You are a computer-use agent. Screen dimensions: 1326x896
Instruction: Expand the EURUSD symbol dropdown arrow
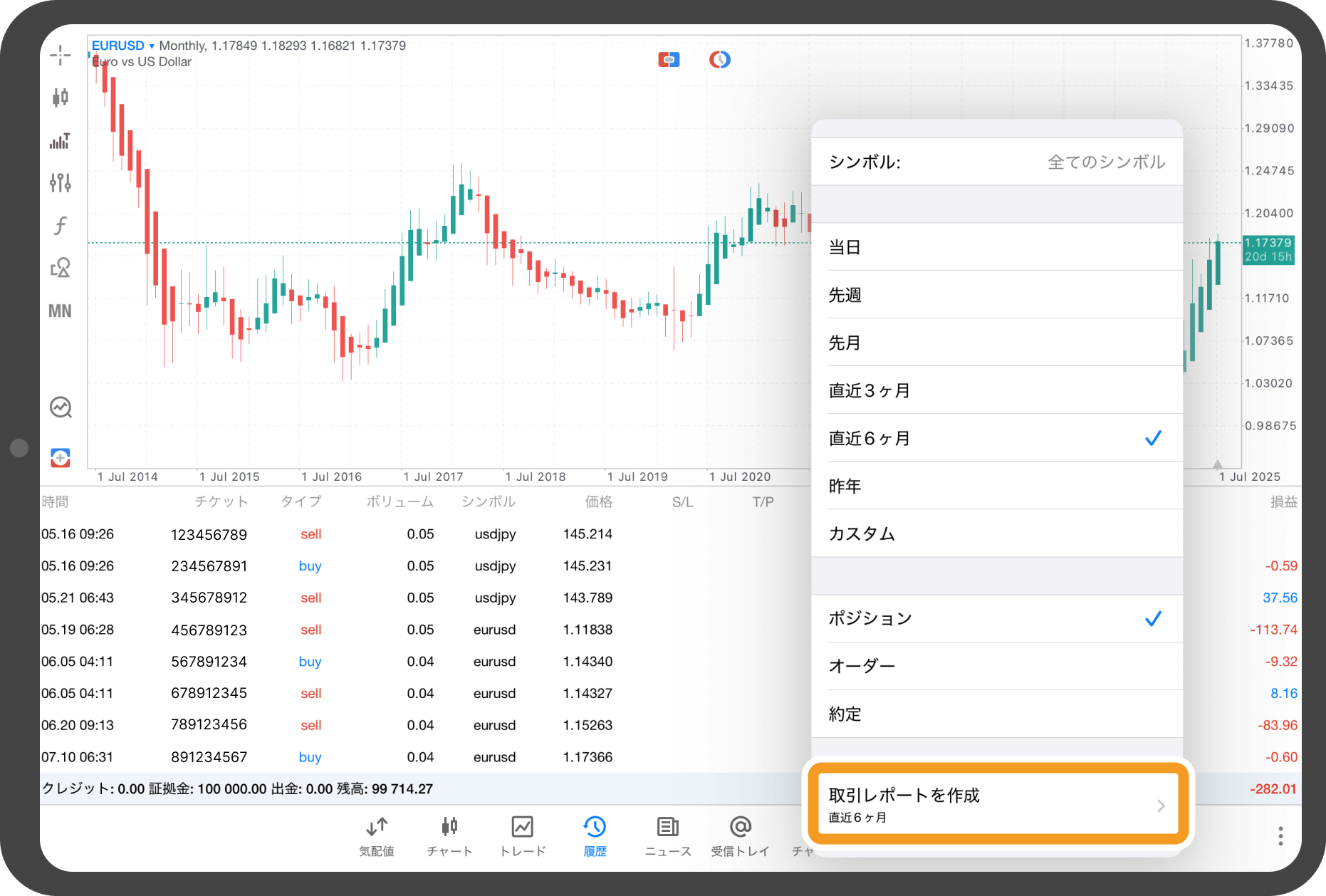point(152,46)
